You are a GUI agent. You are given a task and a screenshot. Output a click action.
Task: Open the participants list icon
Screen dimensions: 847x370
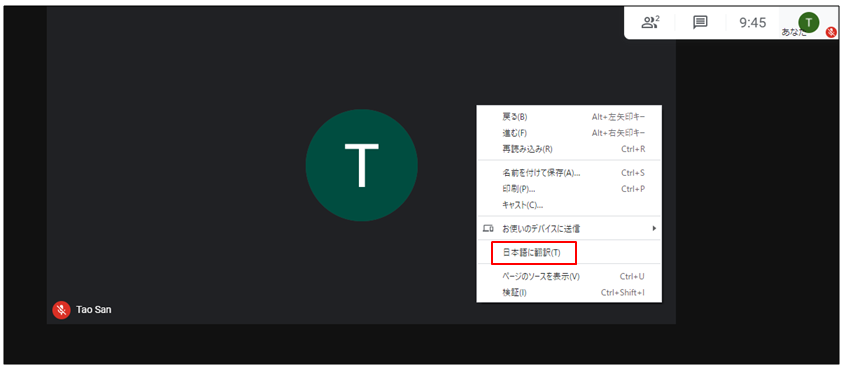point(650,22)
